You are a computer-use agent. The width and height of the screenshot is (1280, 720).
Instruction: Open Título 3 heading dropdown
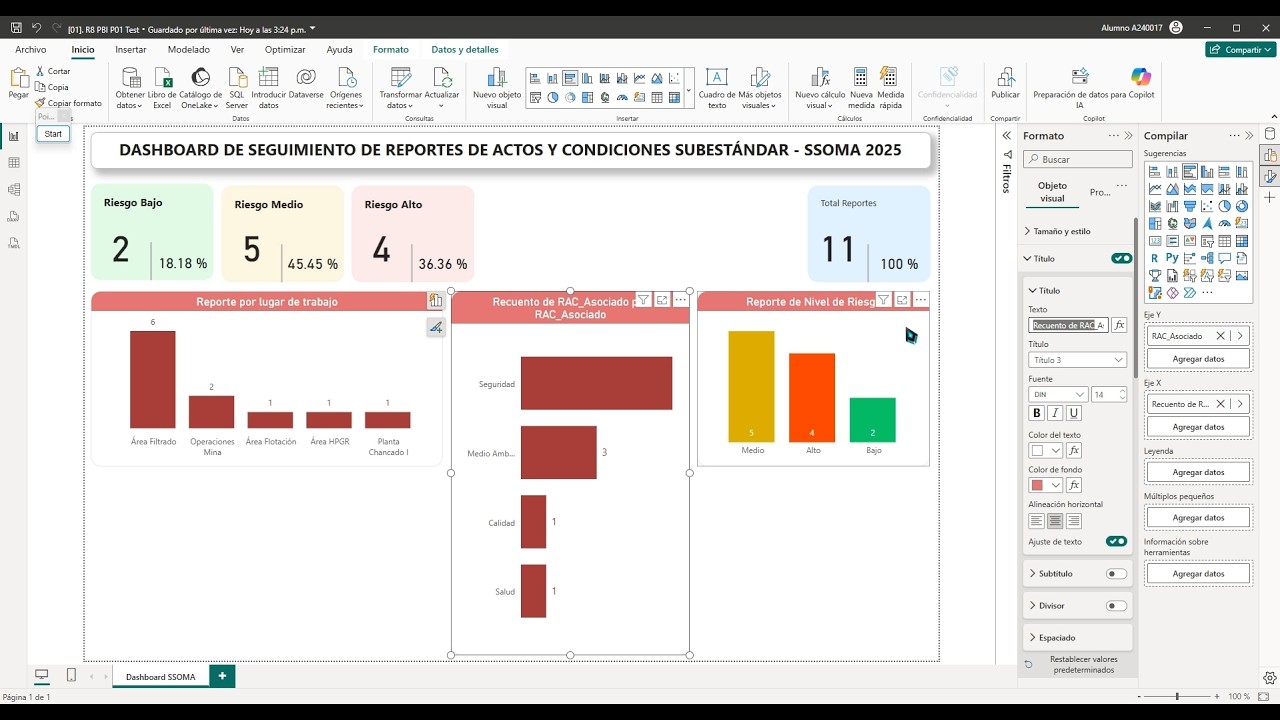(x=1077, y=360)
